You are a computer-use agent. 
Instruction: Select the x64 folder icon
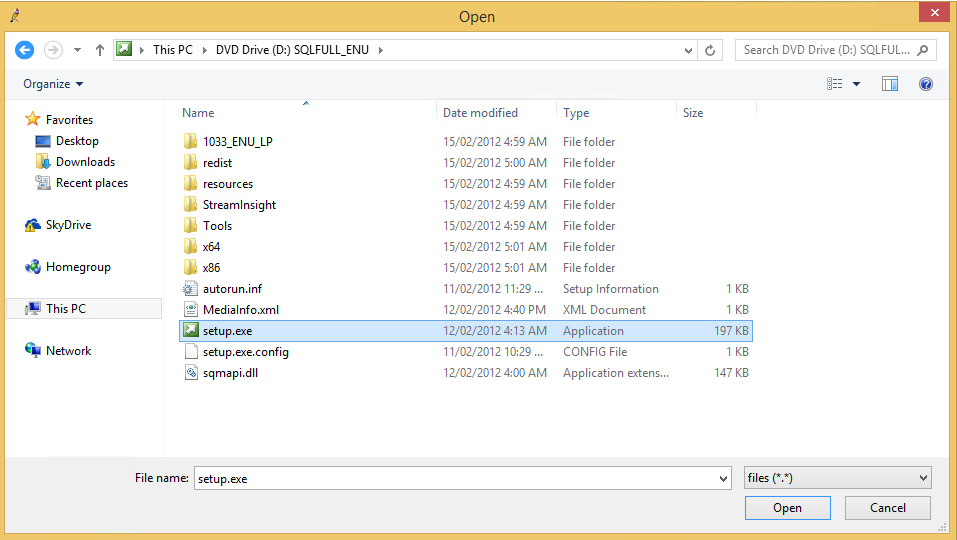pyautogui.click(x=190, y=247)
